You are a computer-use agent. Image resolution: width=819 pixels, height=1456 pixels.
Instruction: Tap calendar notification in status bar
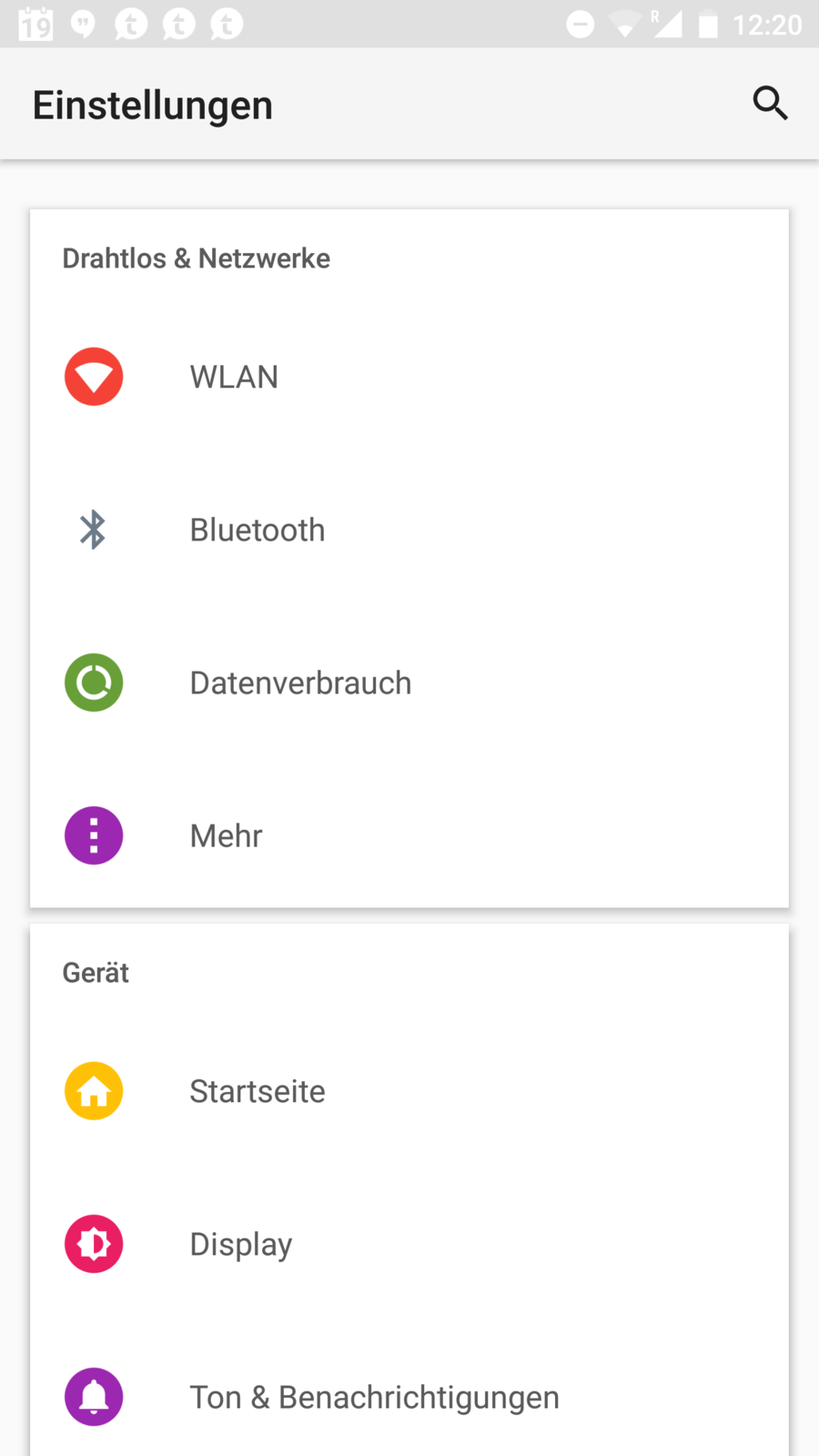(x=35, y=25)
